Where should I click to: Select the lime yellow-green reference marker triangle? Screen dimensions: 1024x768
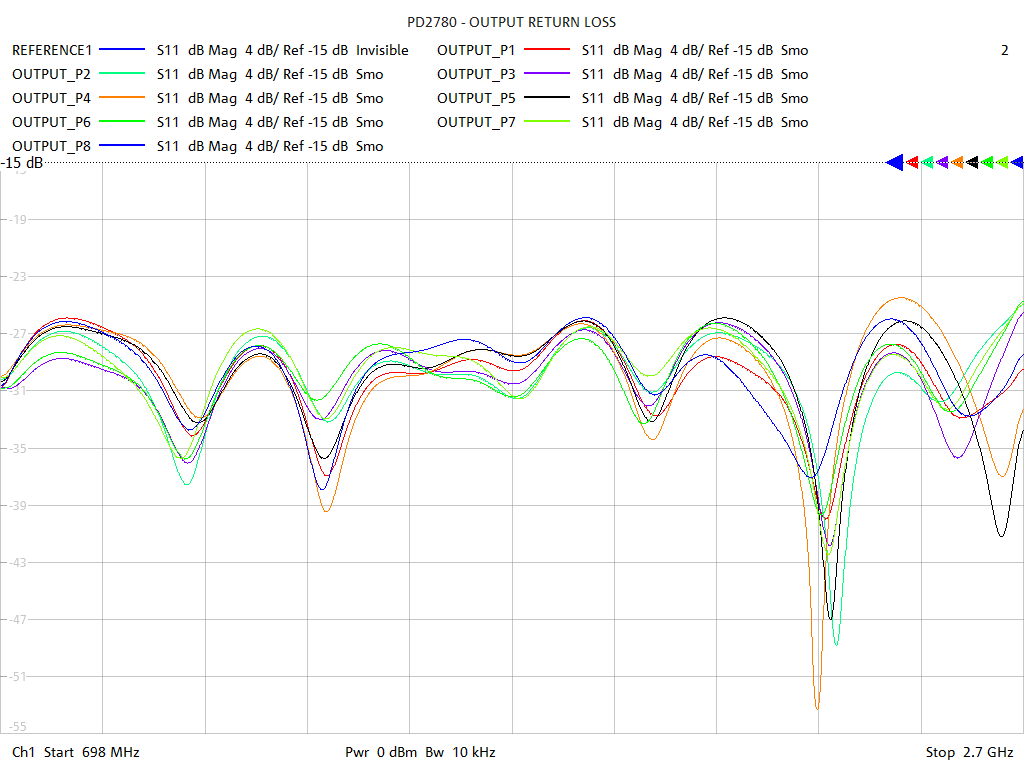point(1002,162)
